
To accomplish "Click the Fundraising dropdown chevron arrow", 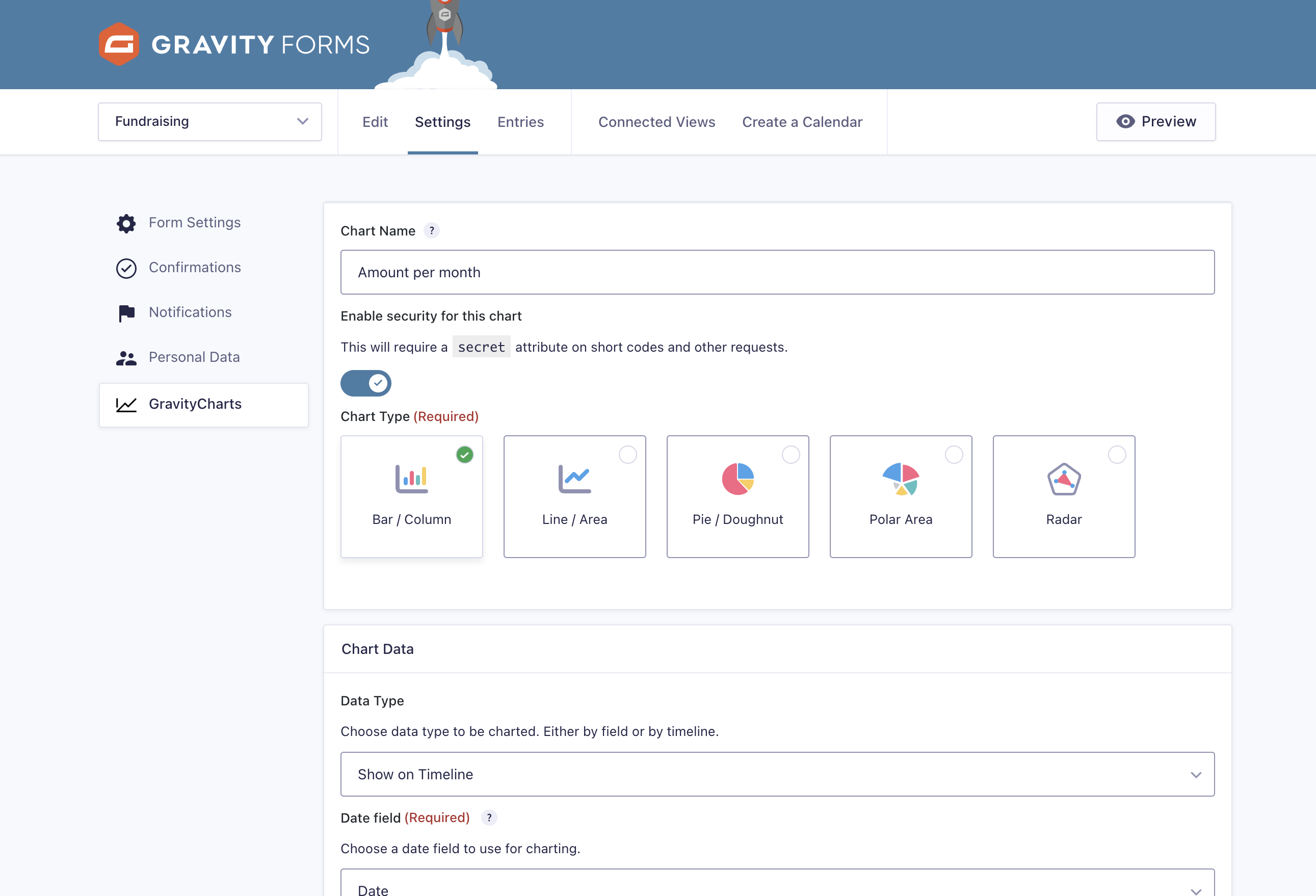I will [x=302, y=121].
